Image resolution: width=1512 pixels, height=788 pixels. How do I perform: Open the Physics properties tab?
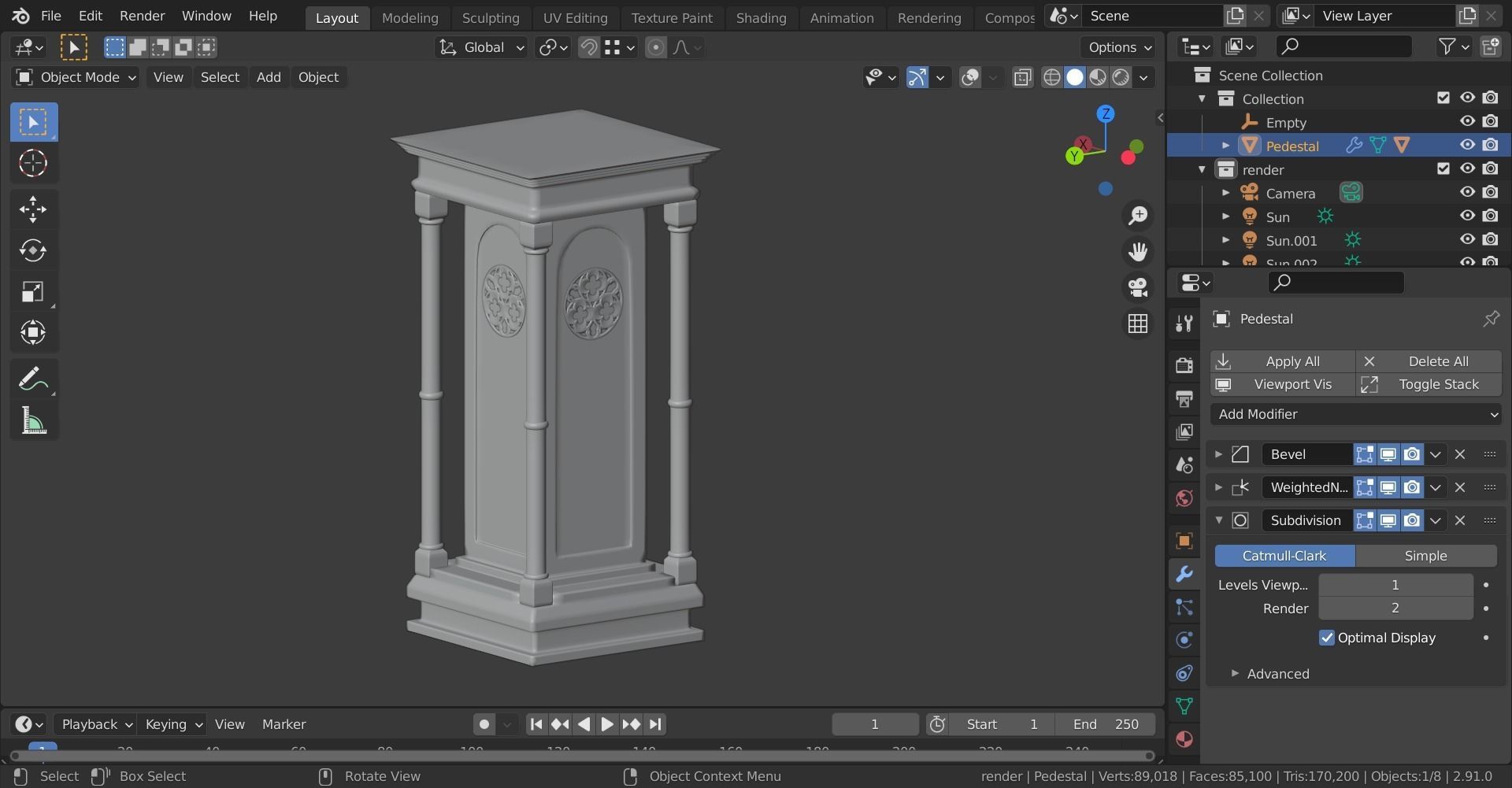click(1184, 640)
